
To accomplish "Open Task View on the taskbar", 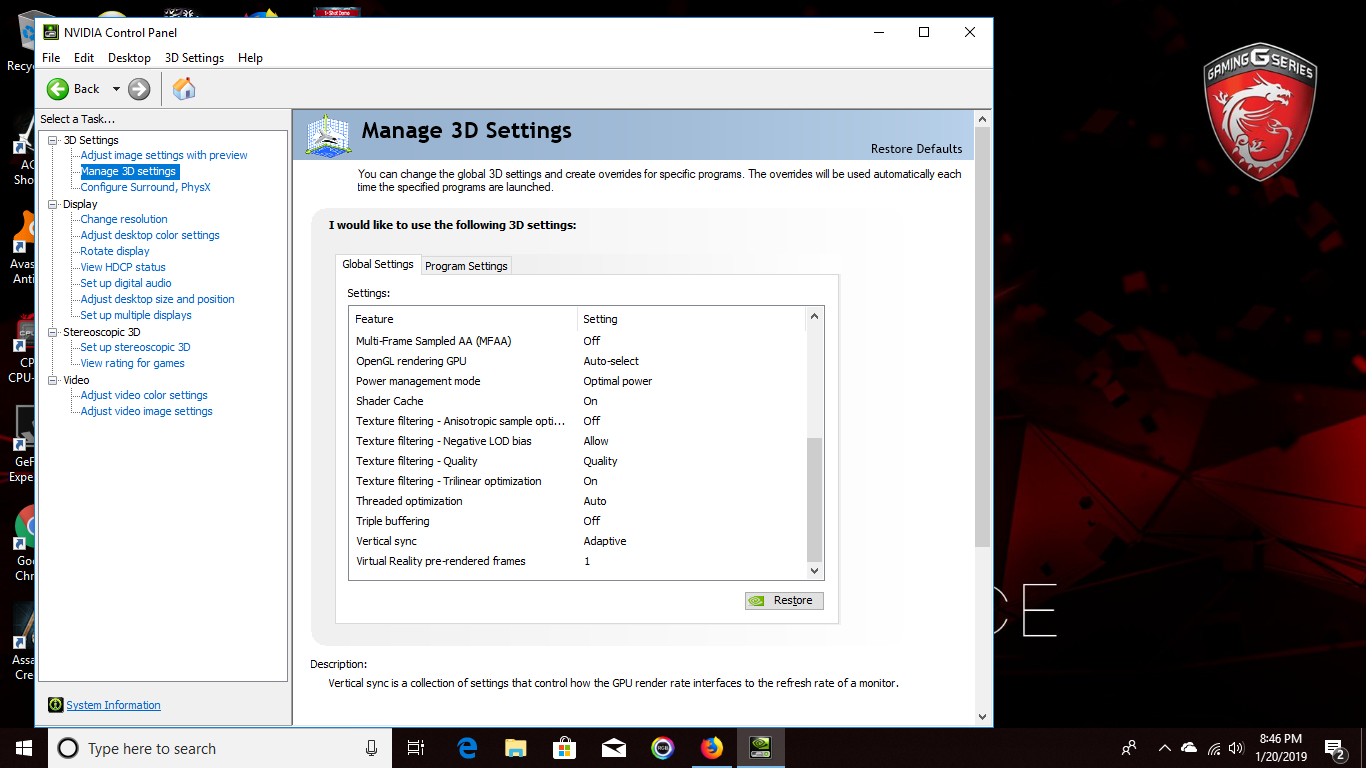I will click(416, 748).
